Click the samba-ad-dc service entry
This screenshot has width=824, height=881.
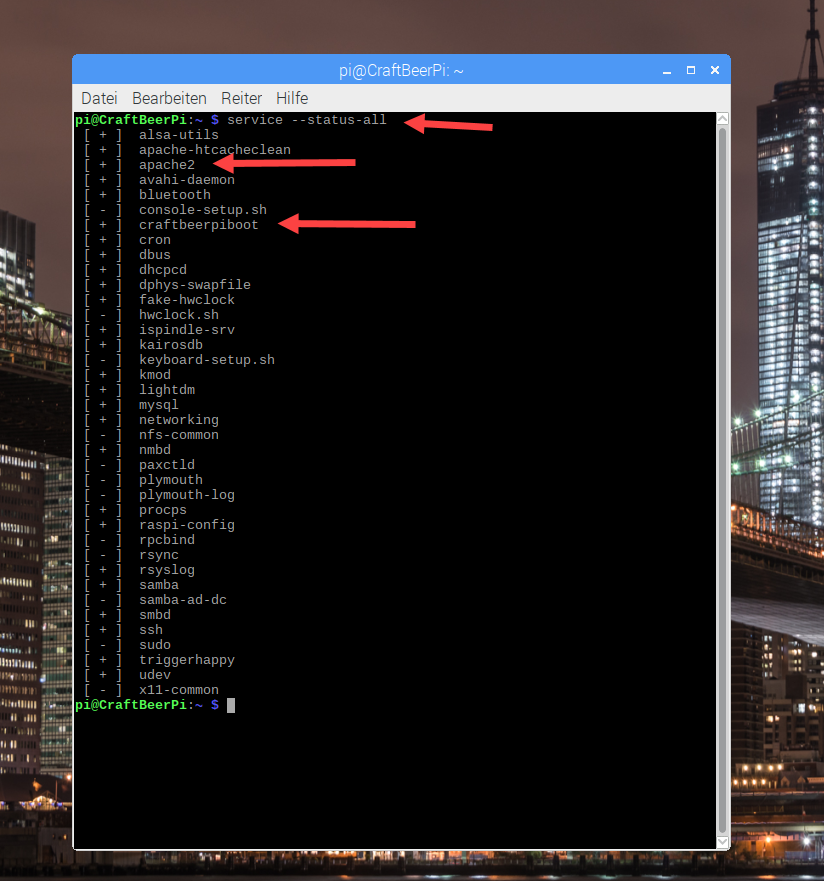(183, 600)
